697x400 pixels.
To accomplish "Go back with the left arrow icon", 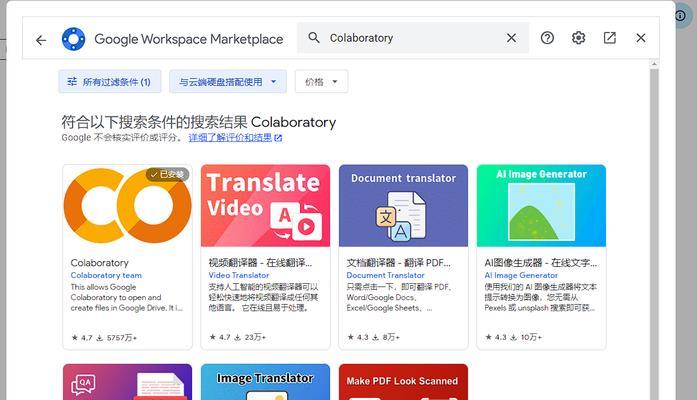I will [41, 40].
